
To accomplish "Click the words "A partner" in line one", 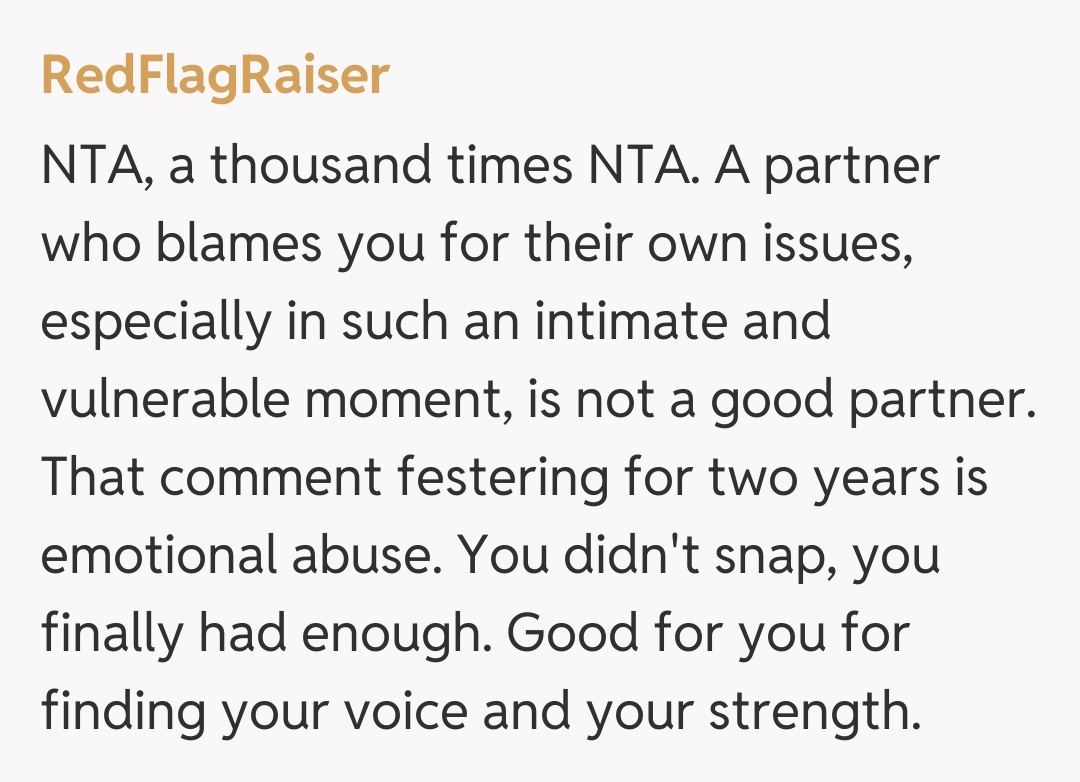I will 826,166.
